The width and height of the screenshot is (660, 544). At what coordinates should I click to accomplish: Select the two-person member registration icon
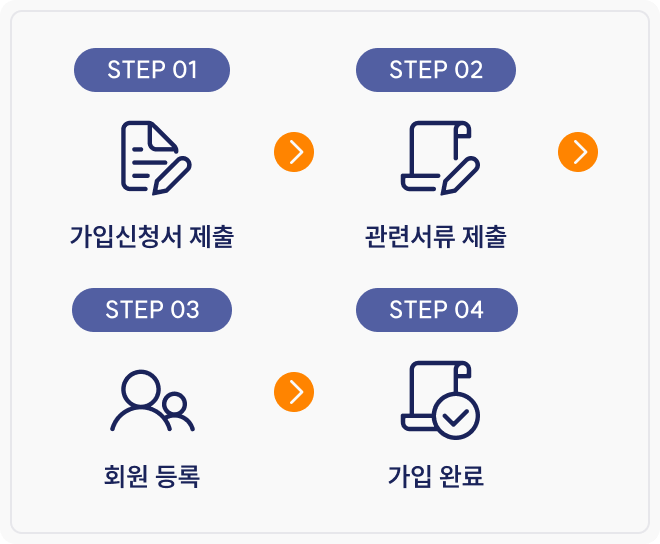pos(152,399)
